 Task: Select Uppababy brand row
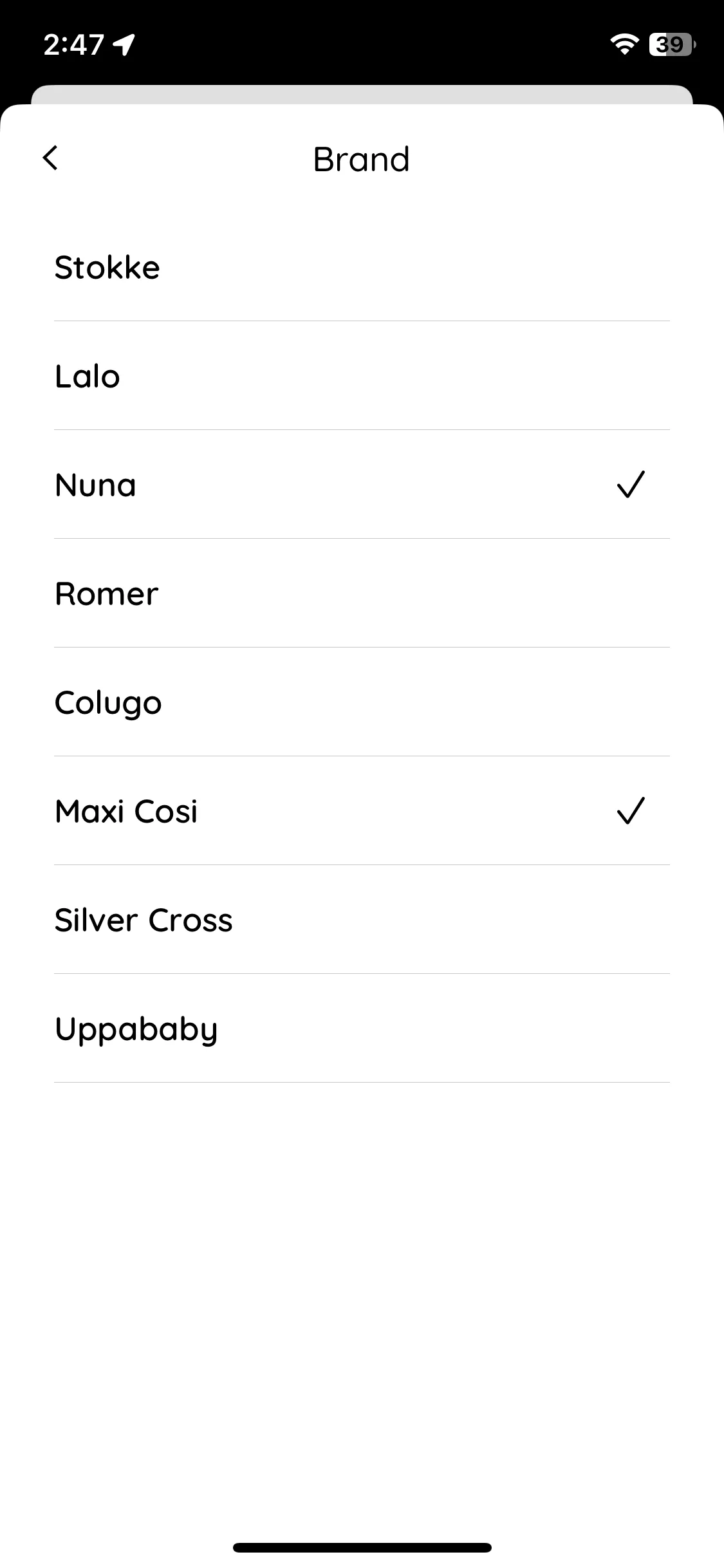pos(362,1029)
